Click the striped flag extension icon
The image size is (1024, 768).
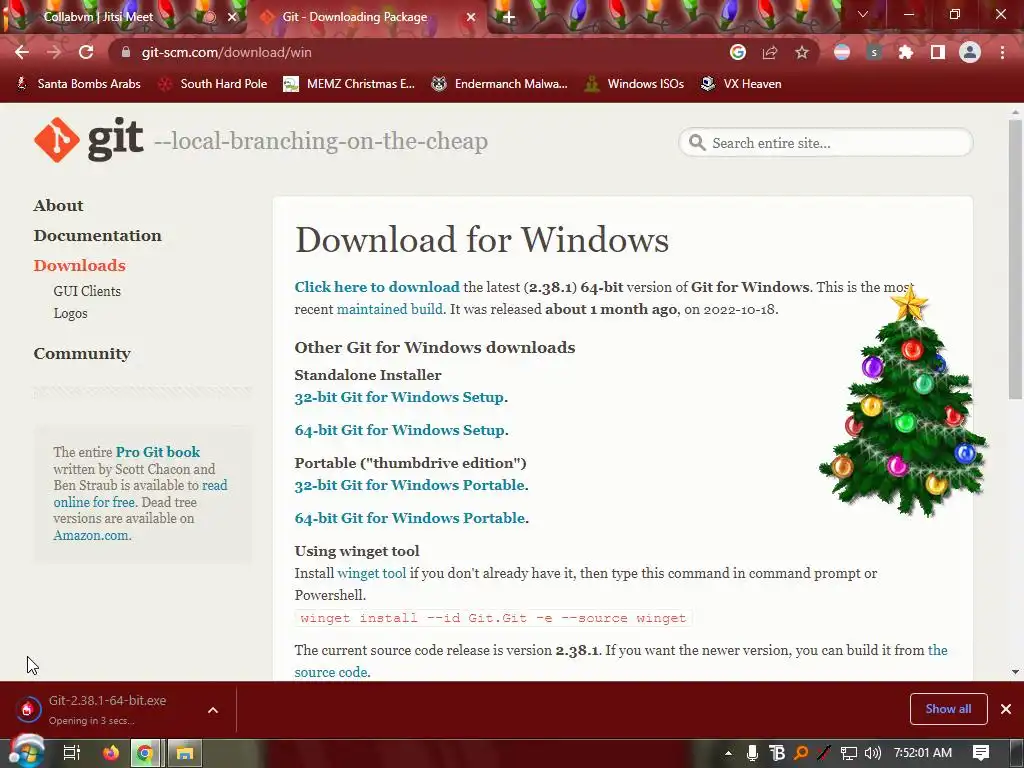[842, 52]
